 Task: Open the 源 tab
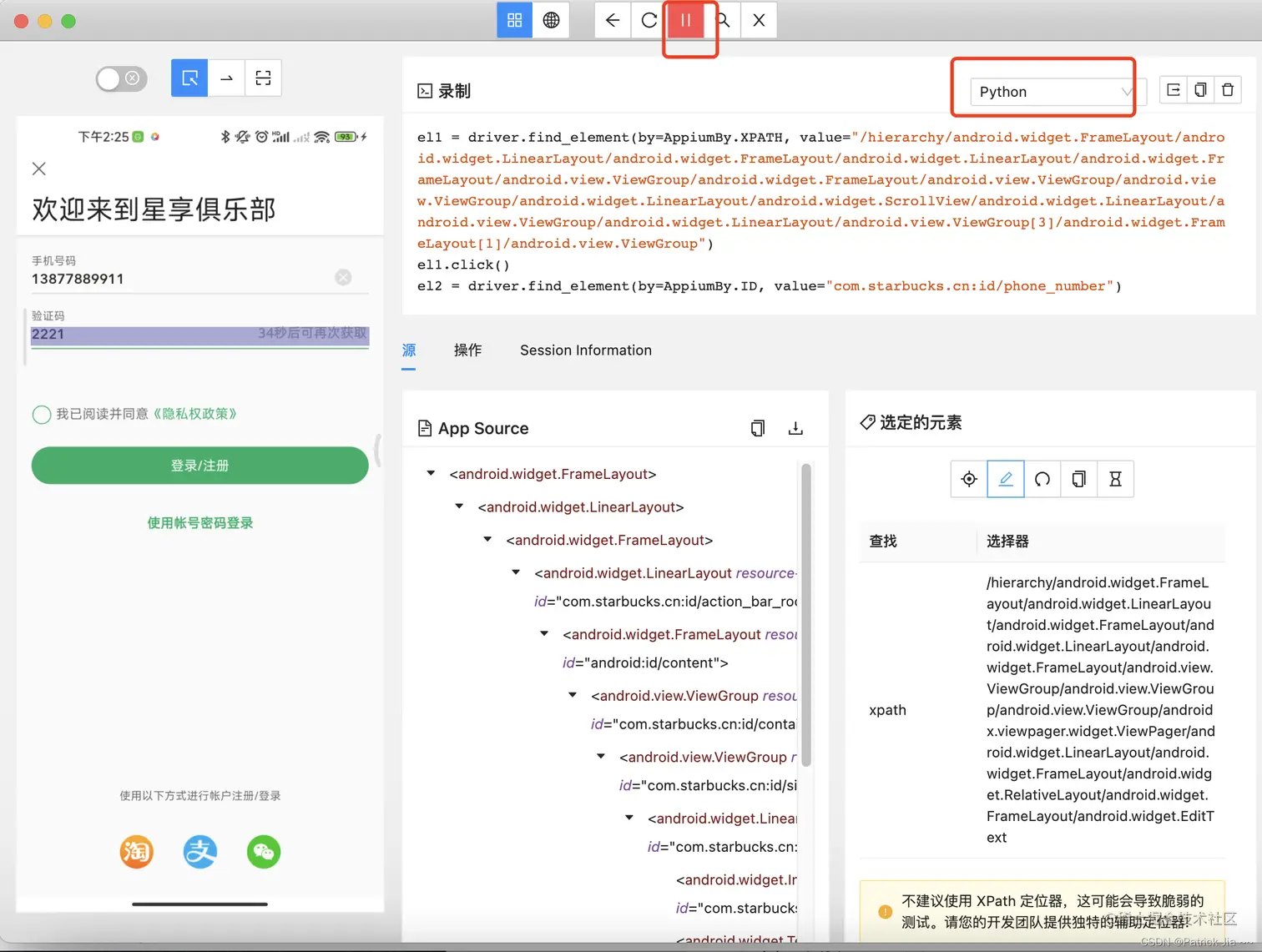(409, 350)
